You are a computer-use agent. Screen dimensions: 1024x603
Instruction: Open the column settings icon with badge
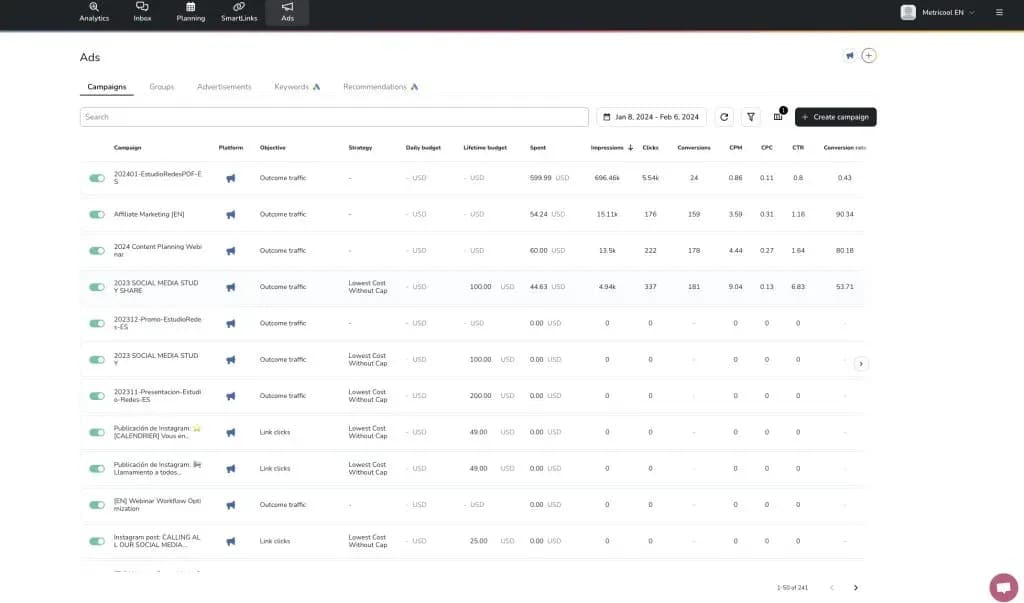point(778,116)
